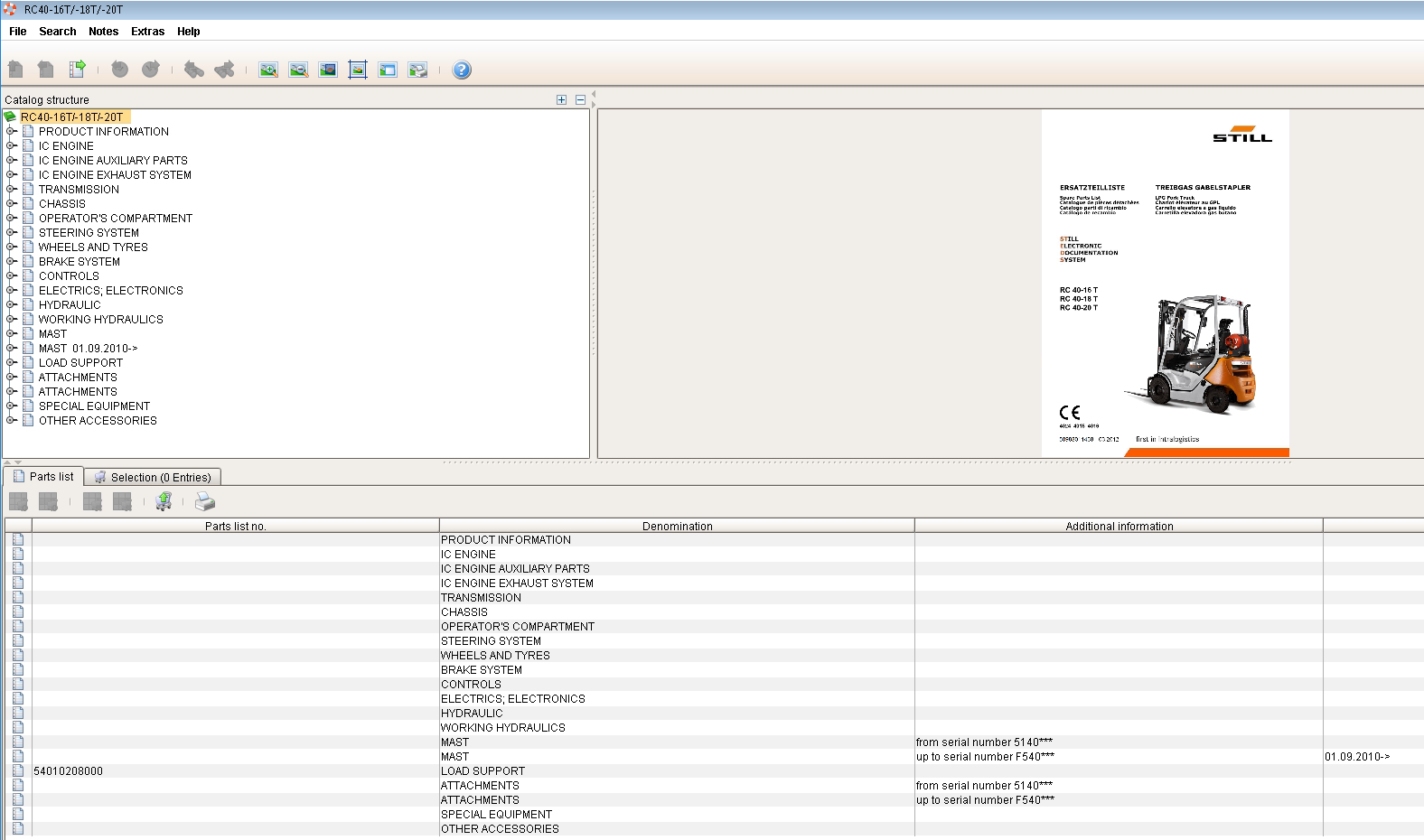Switch to the Selection (0 Entries) tab

pyautogui.click(x=153, y=477)
